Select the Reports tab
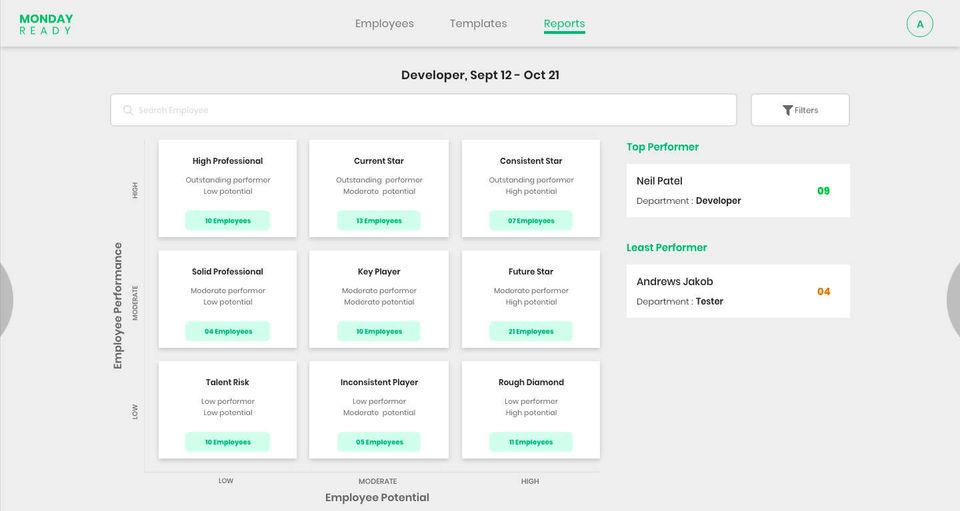Screen dimensions: 960x511 click(564, 24)
